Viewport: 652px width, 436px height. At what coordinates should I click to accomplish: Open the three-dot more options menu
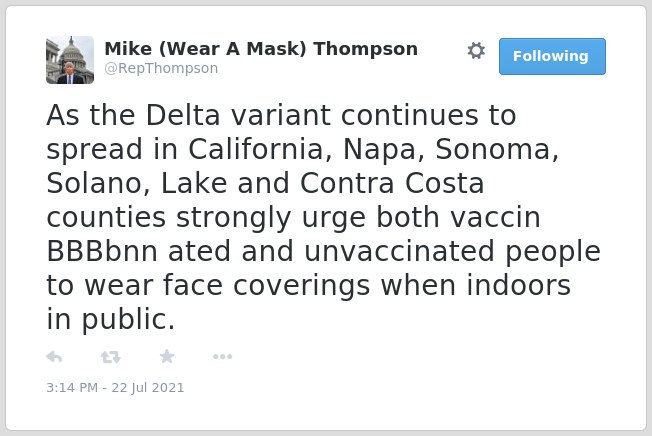(x=222, y=356)
